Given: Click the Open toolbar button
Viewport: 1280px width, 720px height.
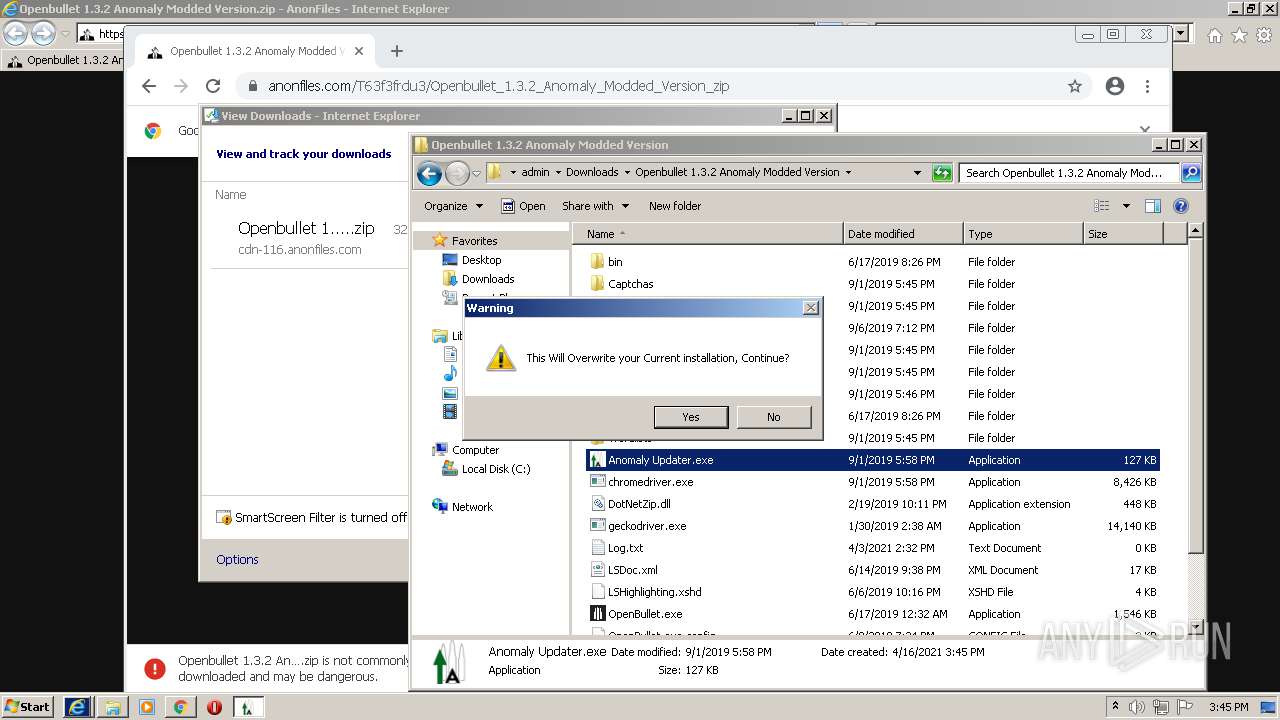Looking at the screenshot, I should click(523, 206).
